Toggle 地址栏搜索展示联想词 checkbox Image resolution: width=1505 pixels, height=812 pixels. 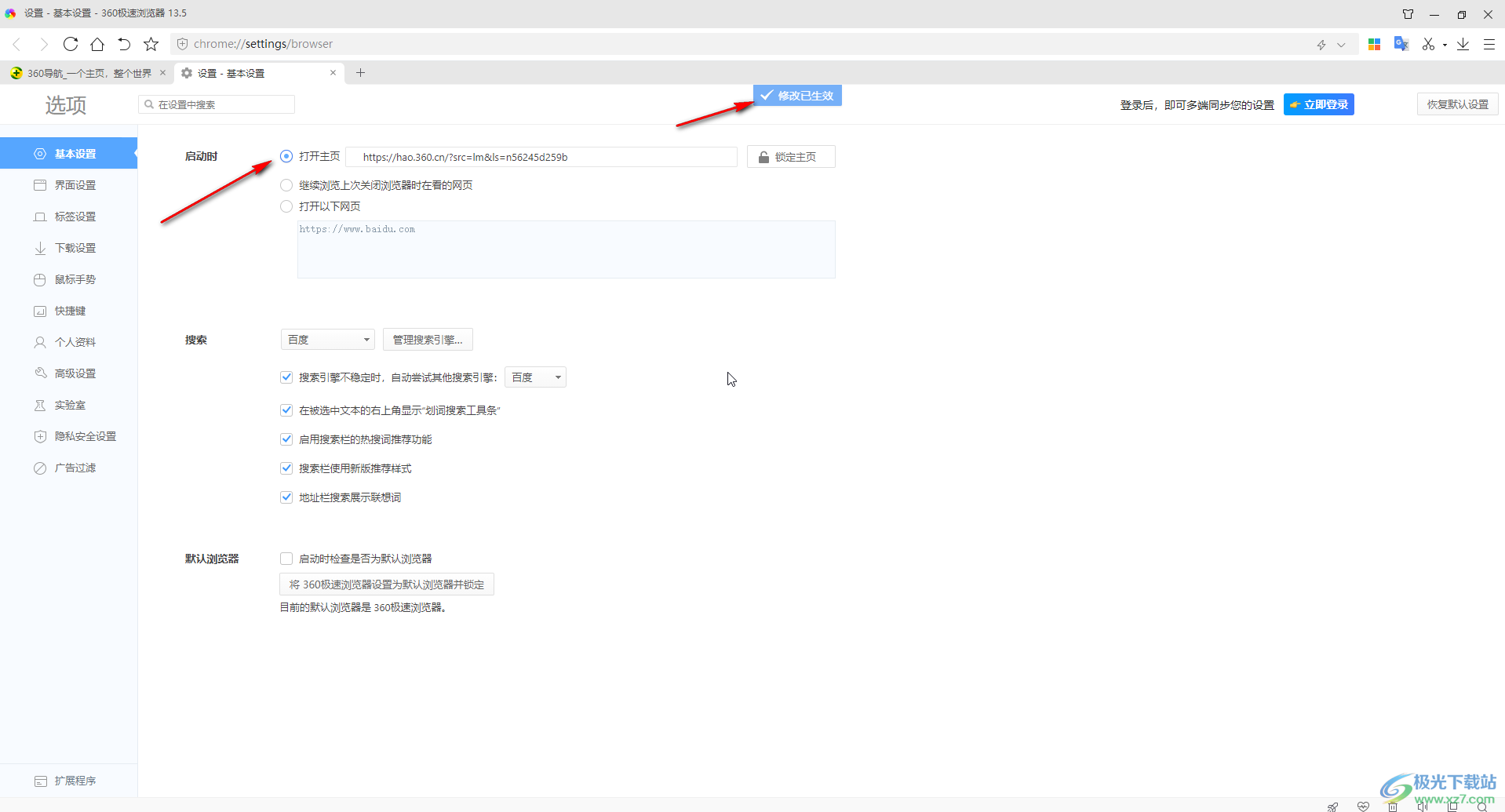click(x=286, y=497)
